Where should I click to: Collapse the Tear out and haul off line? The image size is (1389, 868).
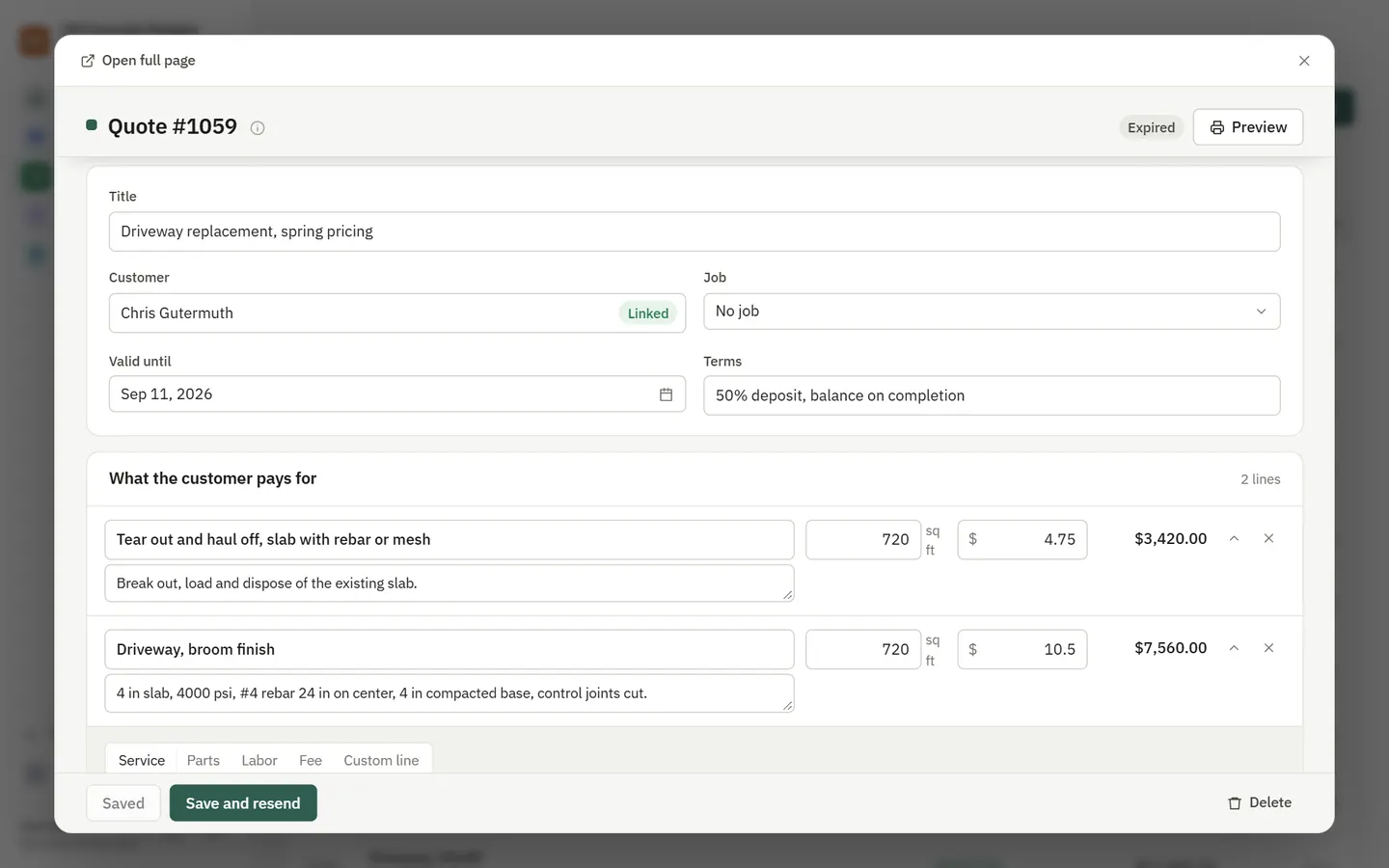point(1234,539)
